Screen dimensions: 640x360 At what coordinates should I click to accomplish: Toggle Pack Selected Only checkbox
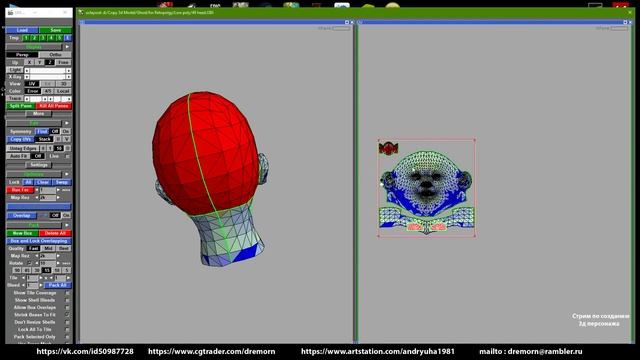coord(67,337)
